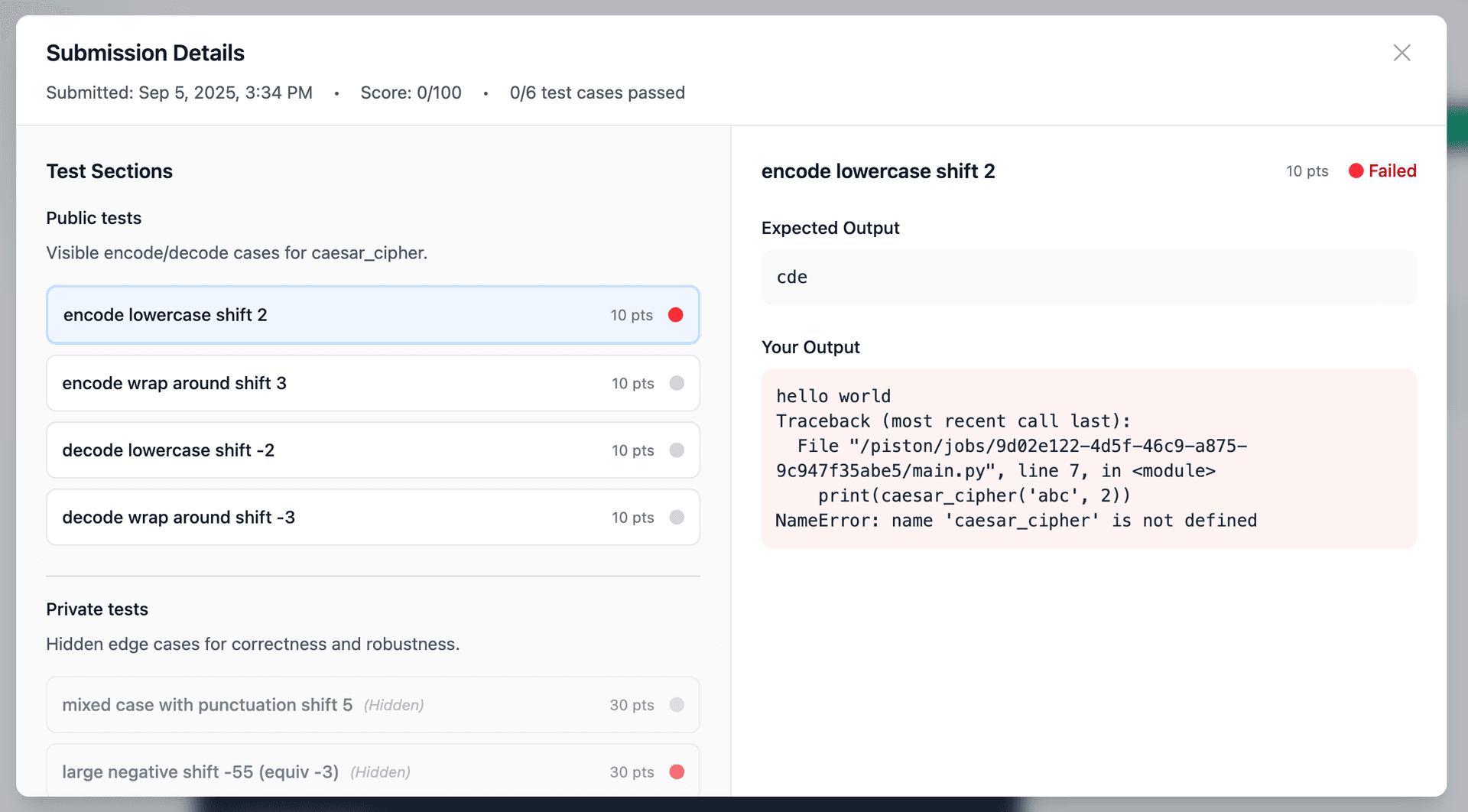Click the 'Private tests' section heading

tap(97, 609)
